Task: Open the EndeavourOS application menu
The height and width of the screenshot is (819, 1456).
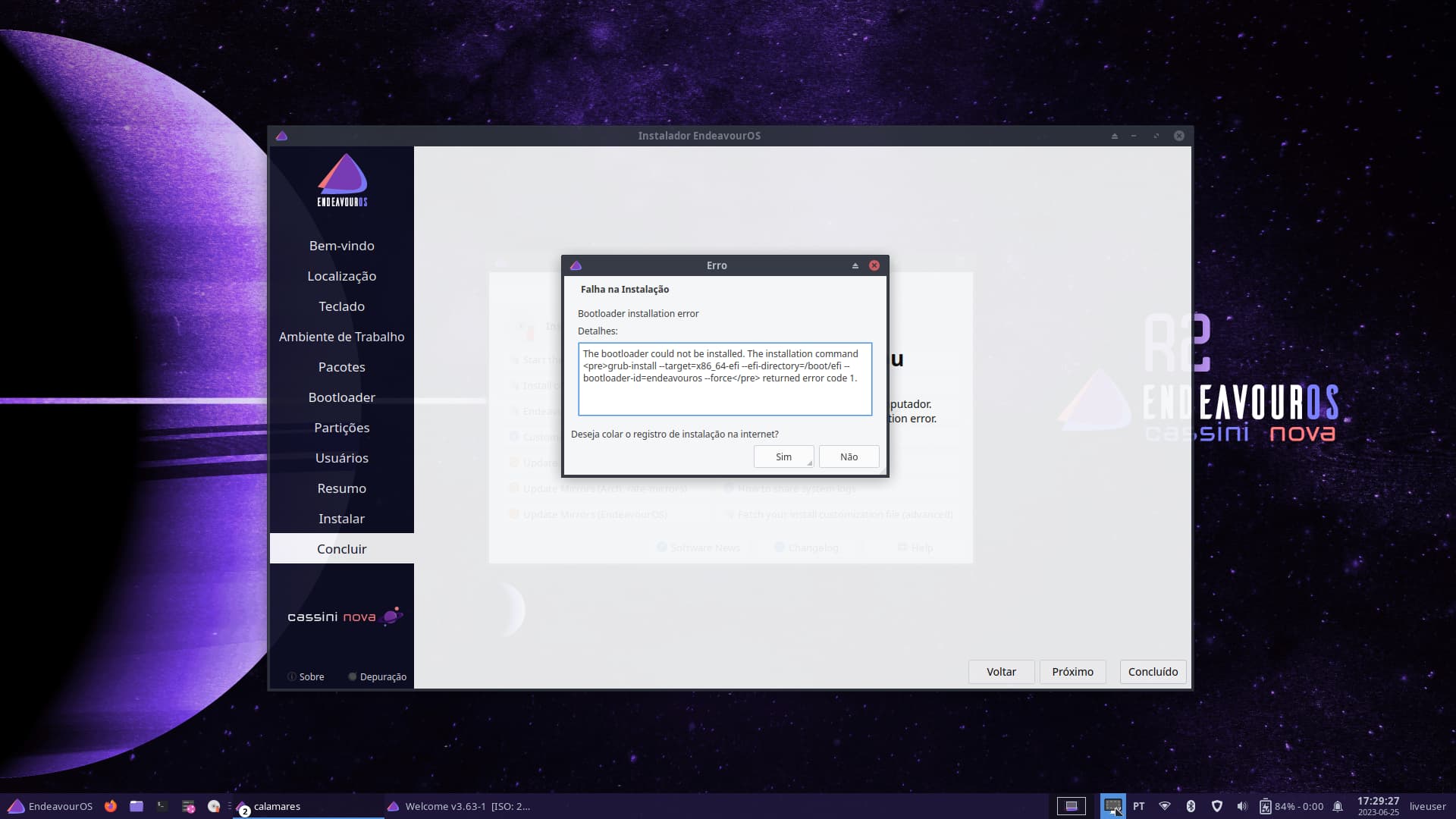Action: pos(50,806)
